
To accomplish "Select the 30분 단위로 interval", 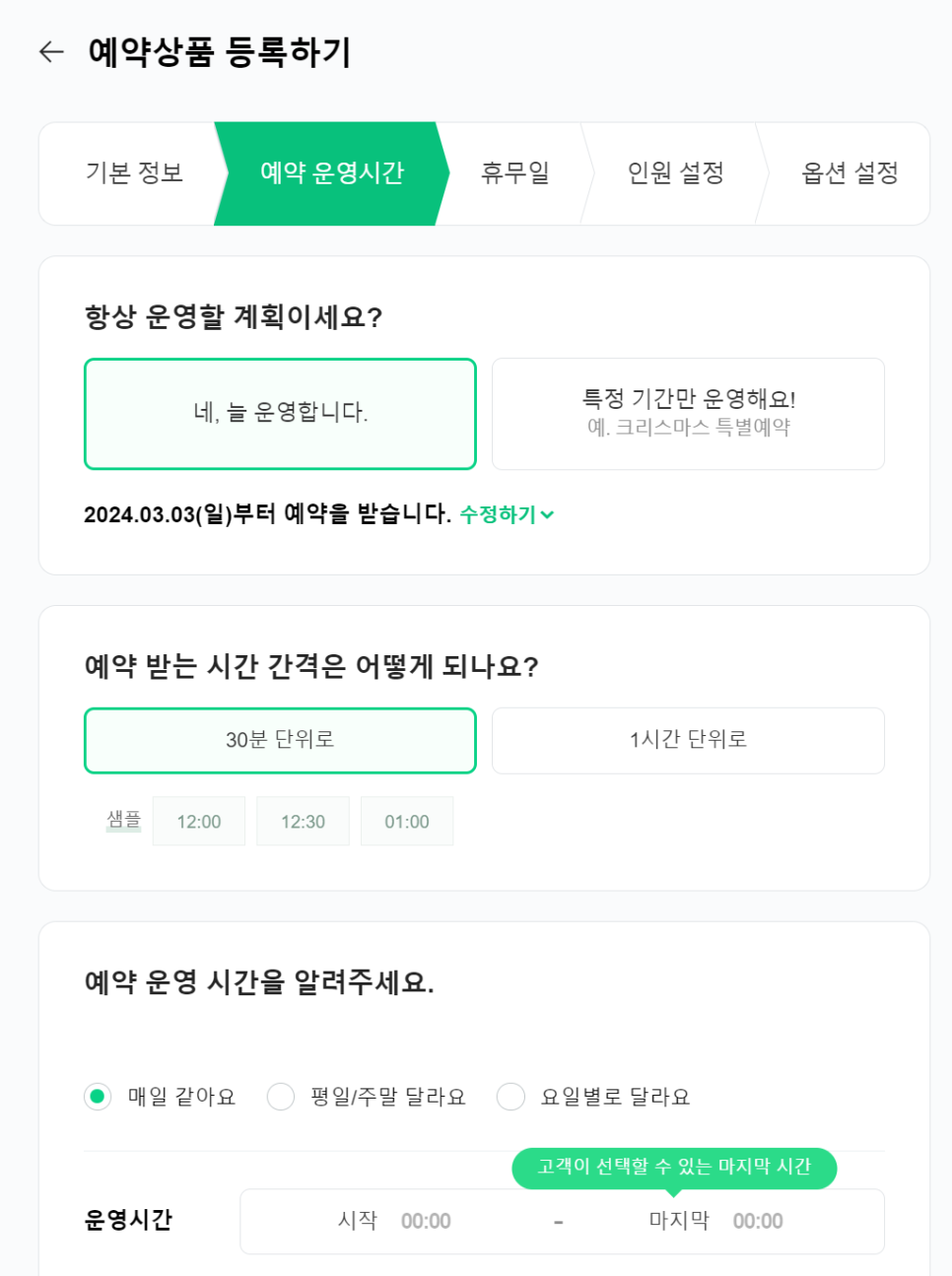I will (x=280, y=740).
